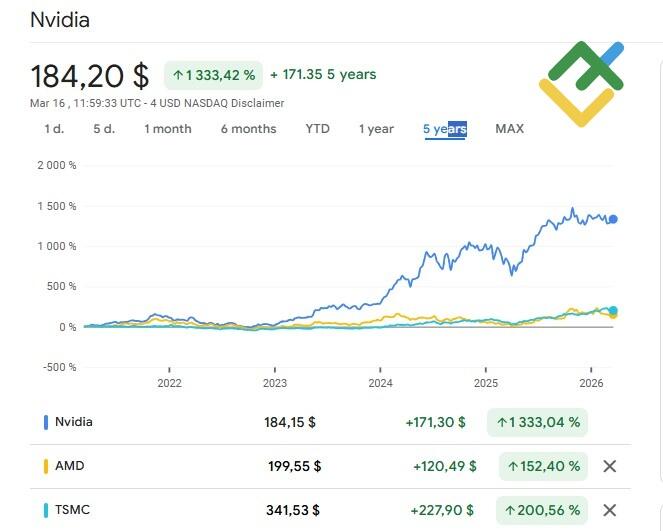Select the 5 years range tab
The width and height of the screenshot is (663, 531).
coord(445,129)
